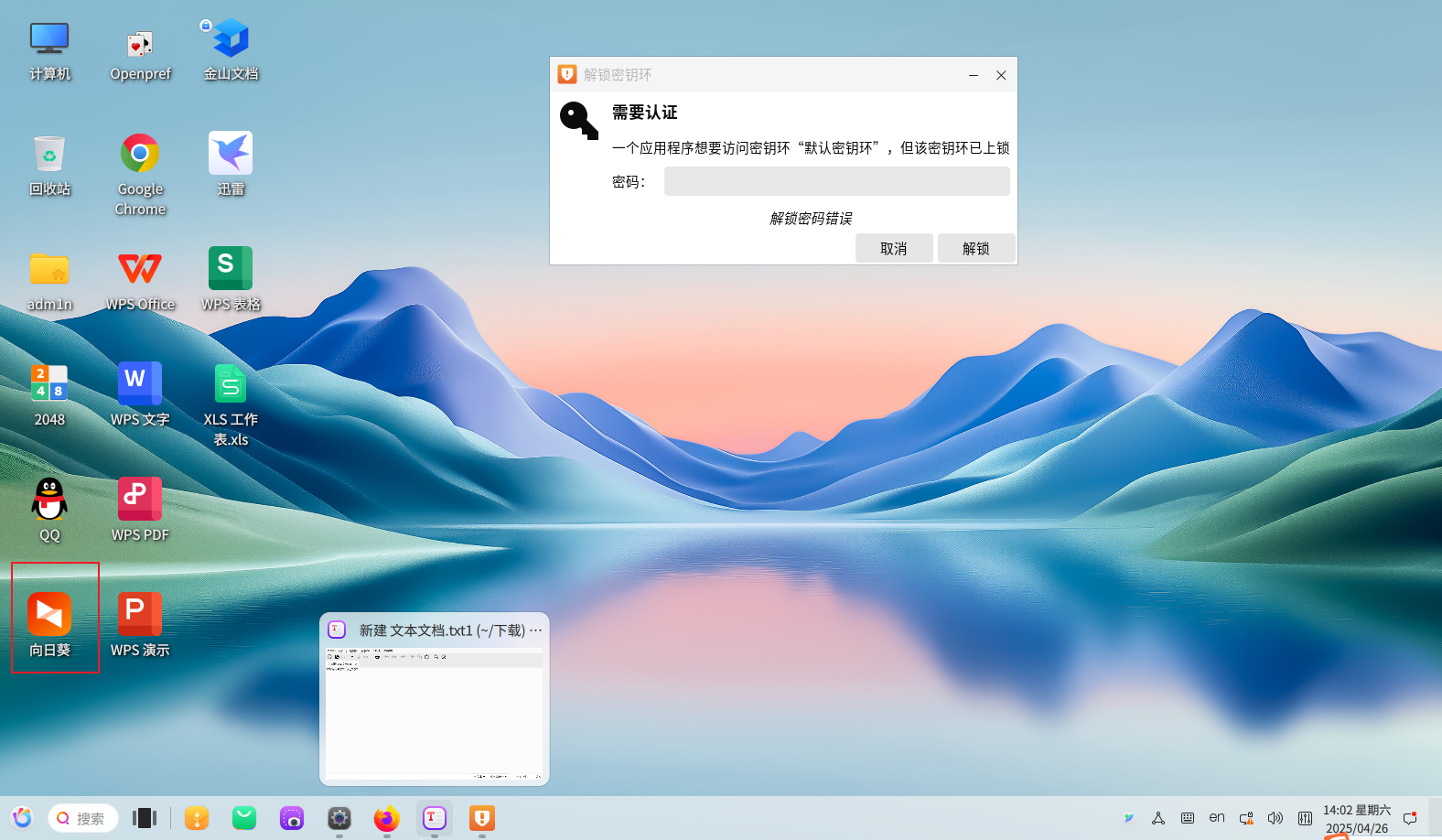Click the 新建 文本文档.txt1 window preview thumbnail
The width and height of the screenshot is (1442, 840).
point(435,712)
